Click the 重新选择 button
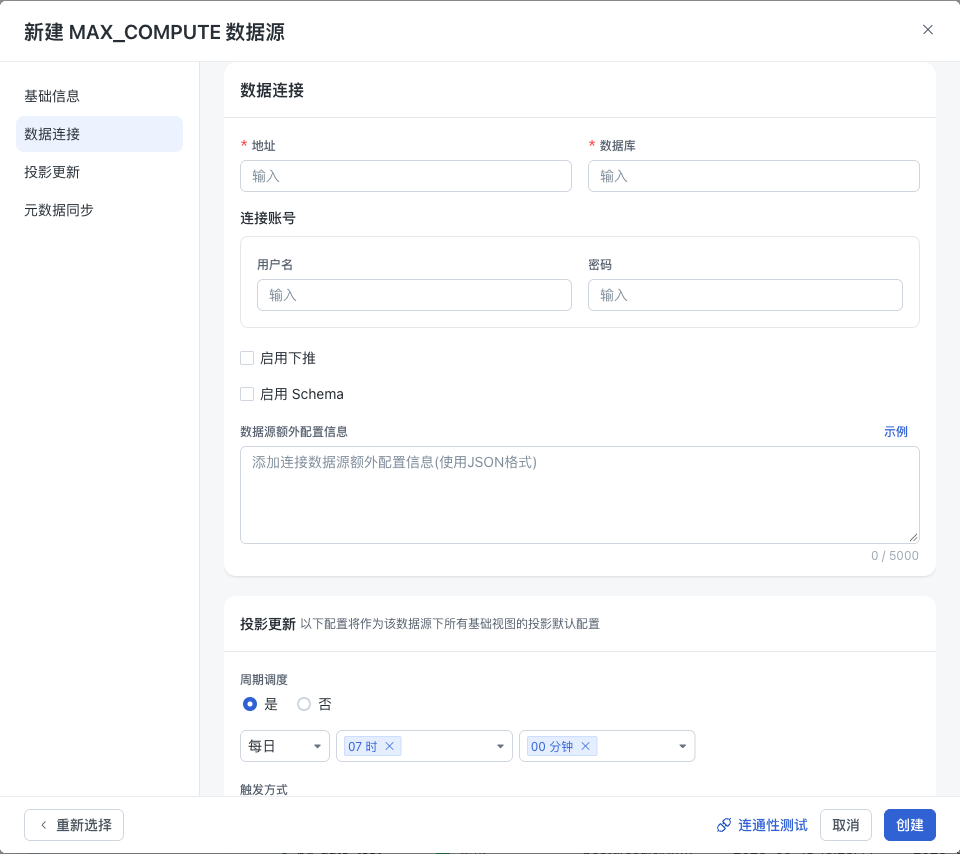Viewport: 960px width, 854px height. 74,825
